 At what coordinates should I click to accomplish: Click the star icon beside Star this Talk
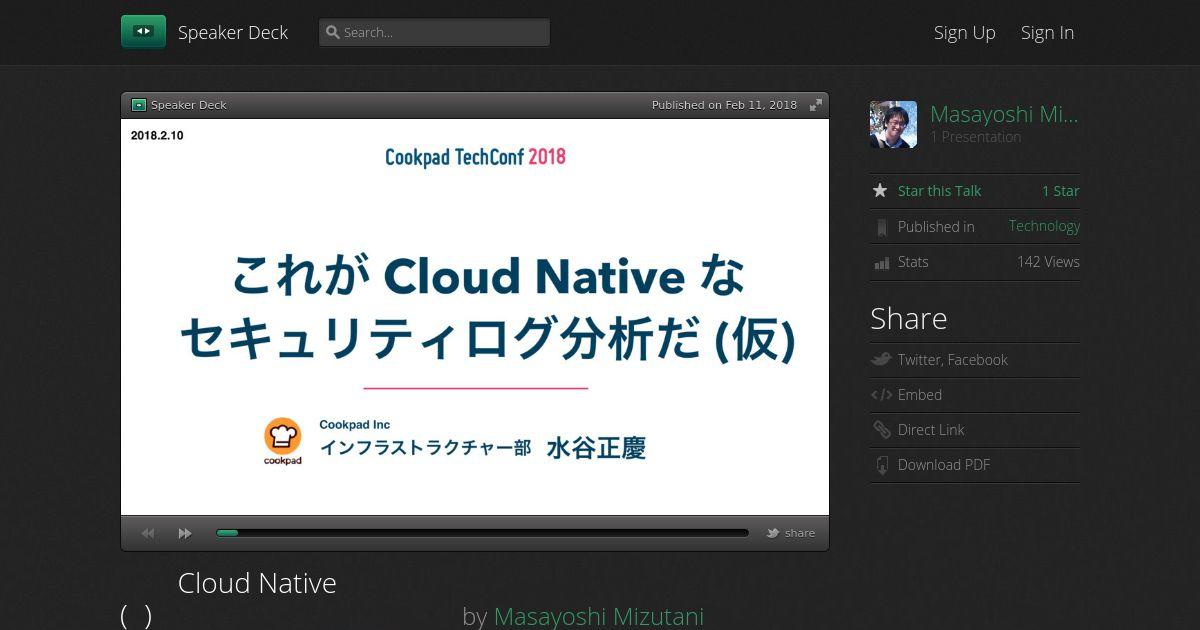click(880, 190)
